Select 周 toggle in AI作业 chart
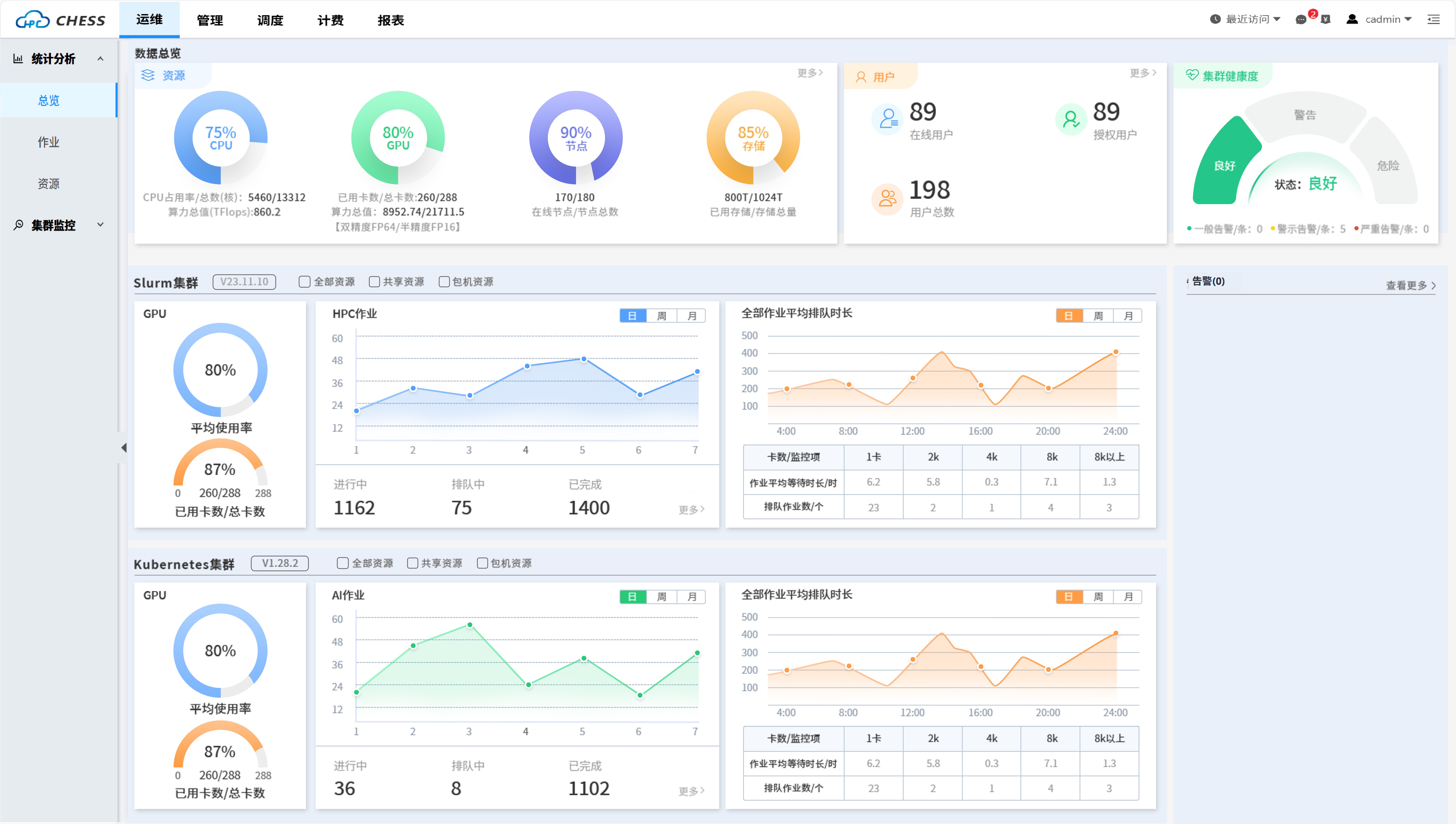Viewport: 1456px width, 824px height. [662, 597]
